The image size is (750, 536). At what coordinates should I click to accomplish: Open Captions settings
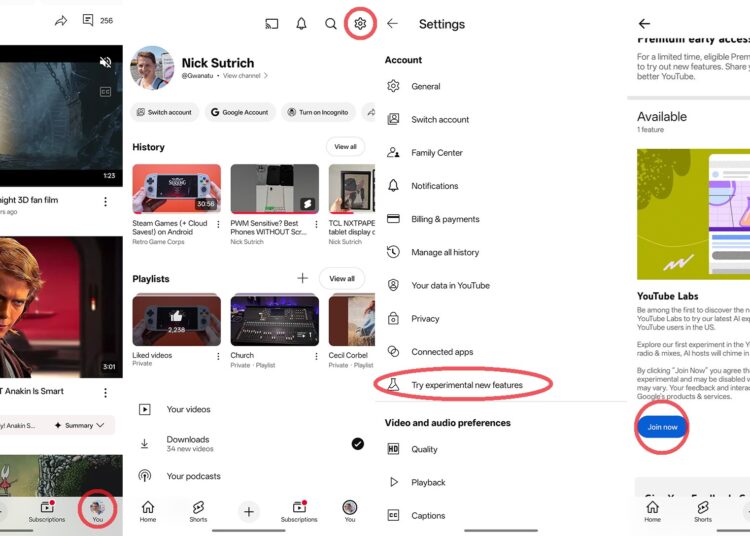pos(501,515)
